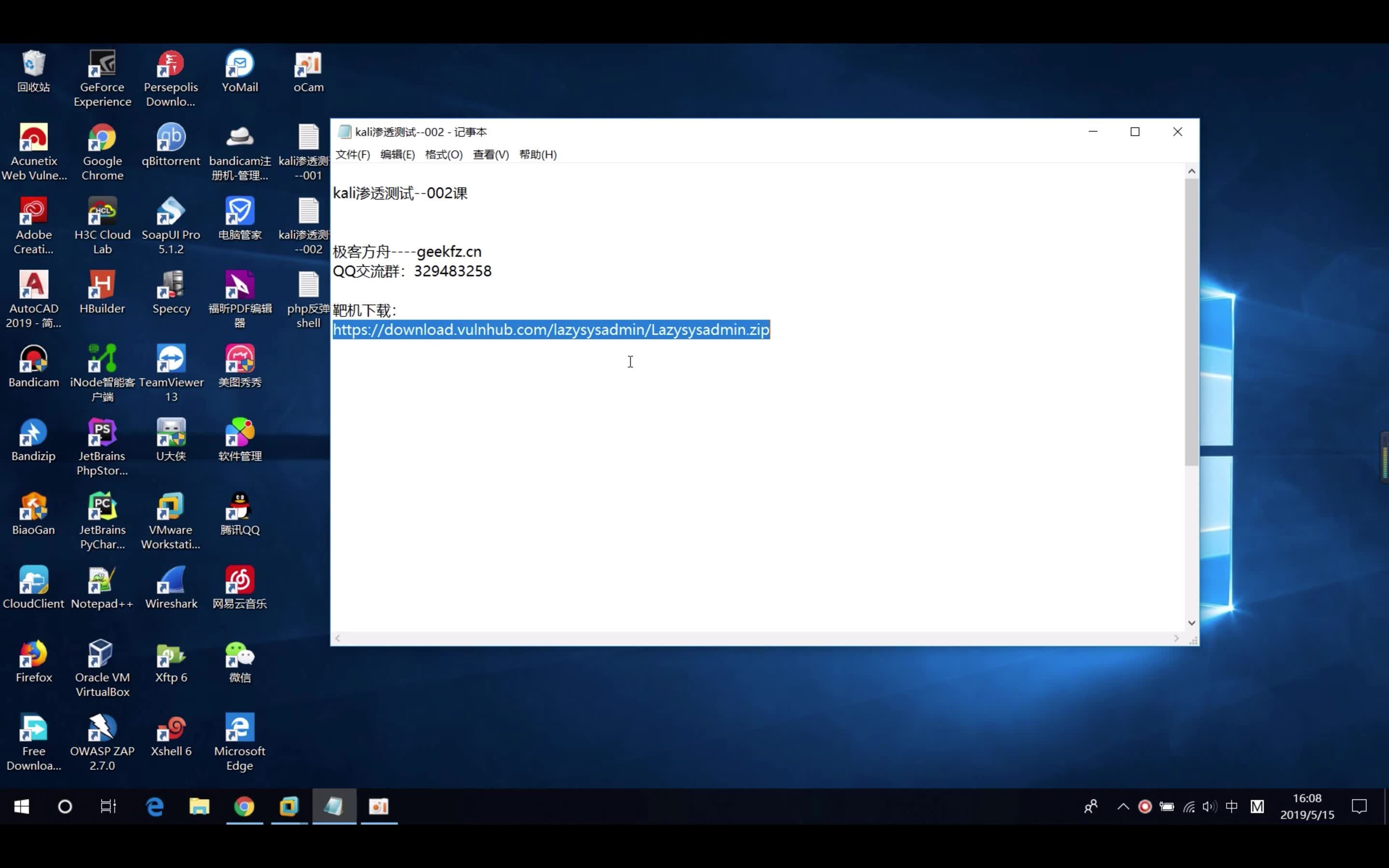
Task: Select Acunetix Web Vulnerability Scanner icon
Action: coord(33,152)
